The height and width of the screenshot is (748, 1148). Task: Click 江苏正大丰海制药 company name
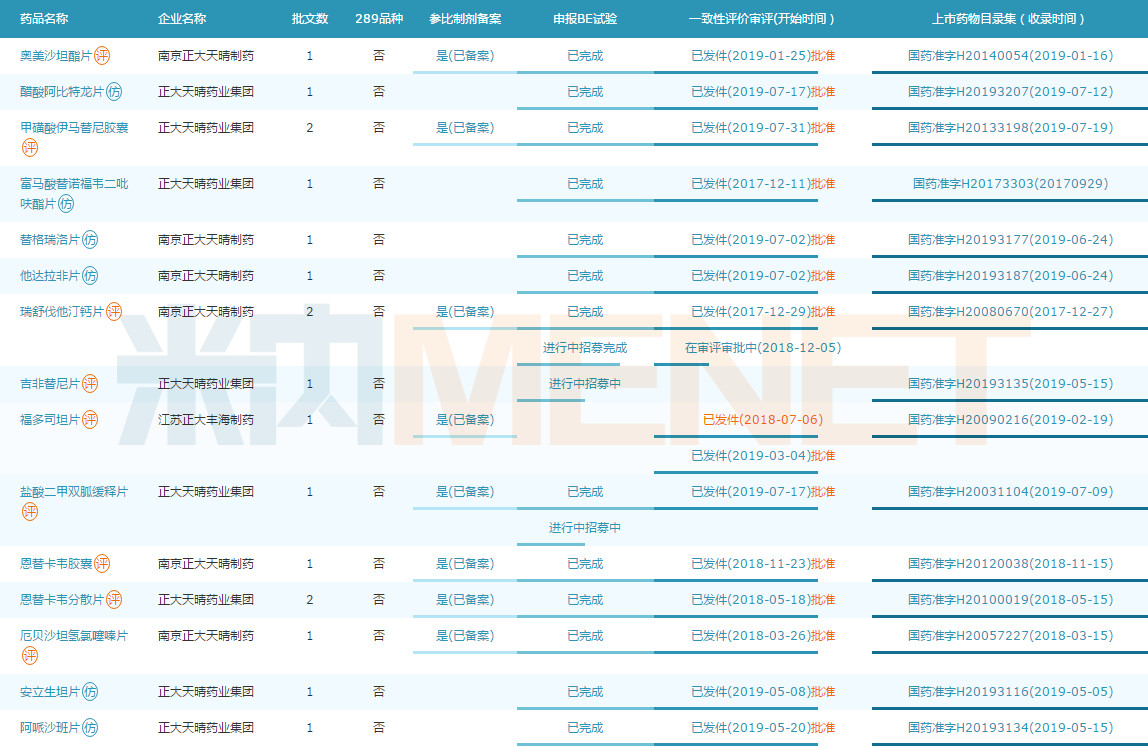206,419
